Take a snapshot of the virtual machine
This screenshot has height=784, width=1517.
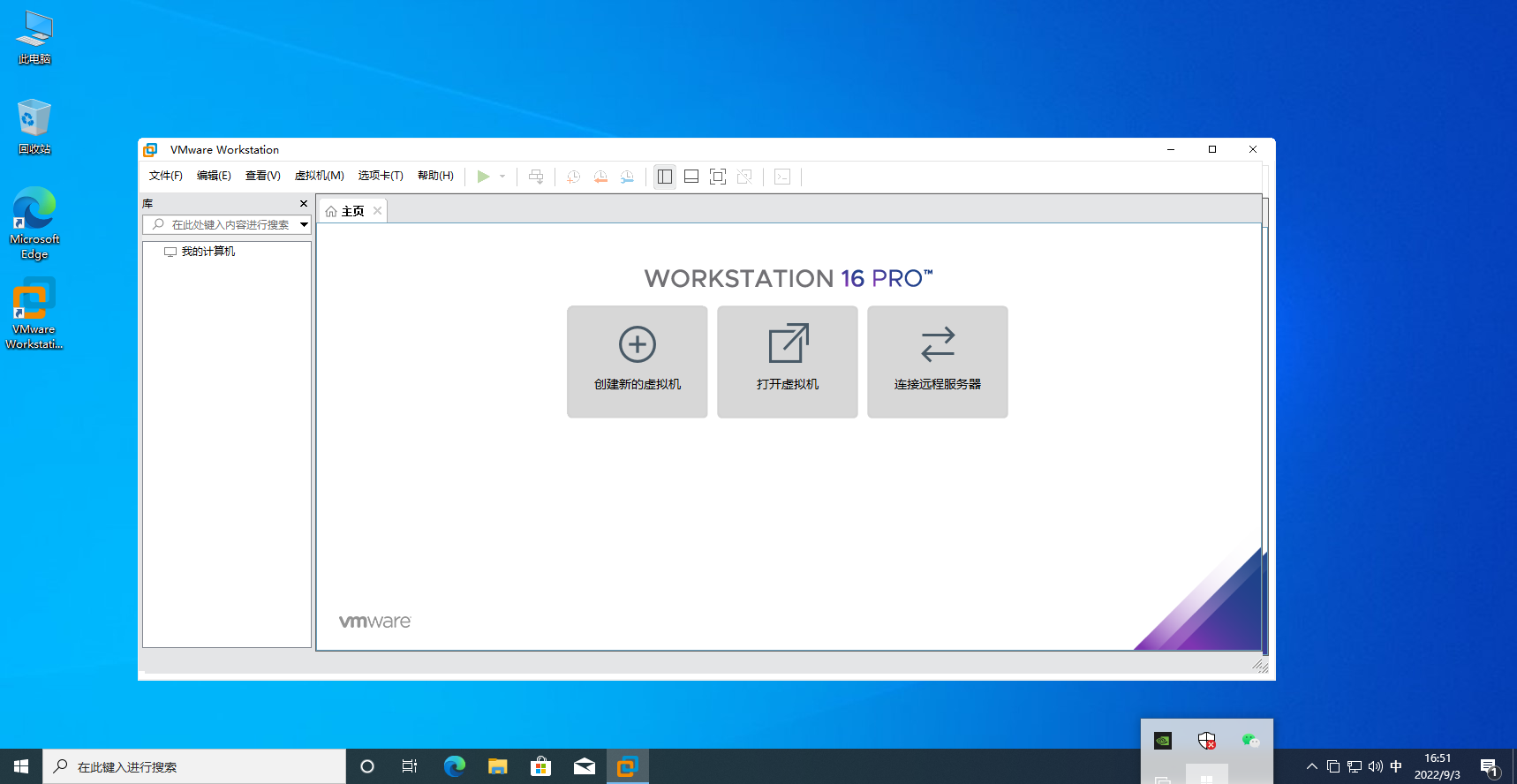point(573,177)
